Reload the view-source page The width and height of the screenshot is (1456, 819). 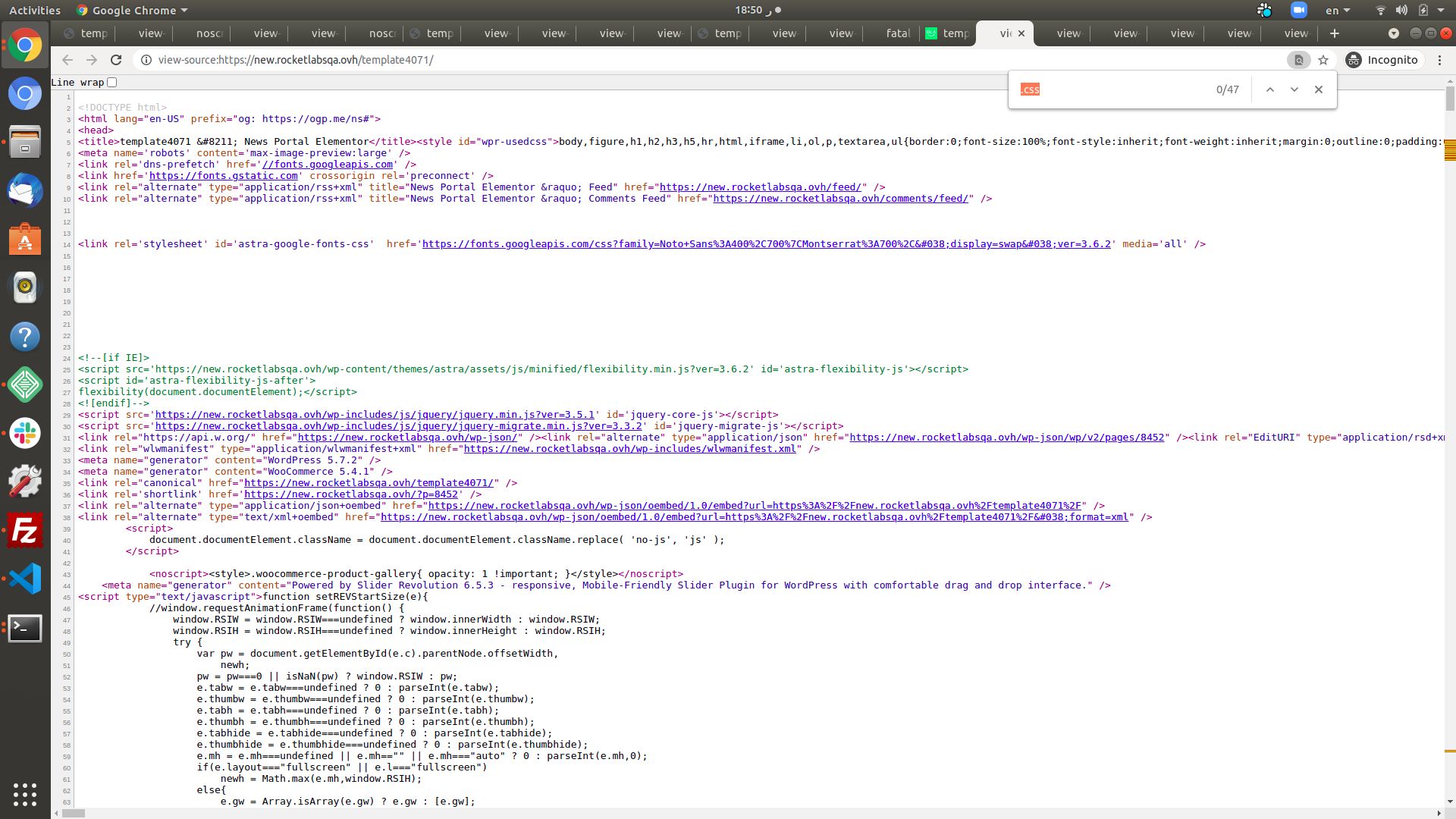coord(116,60)
